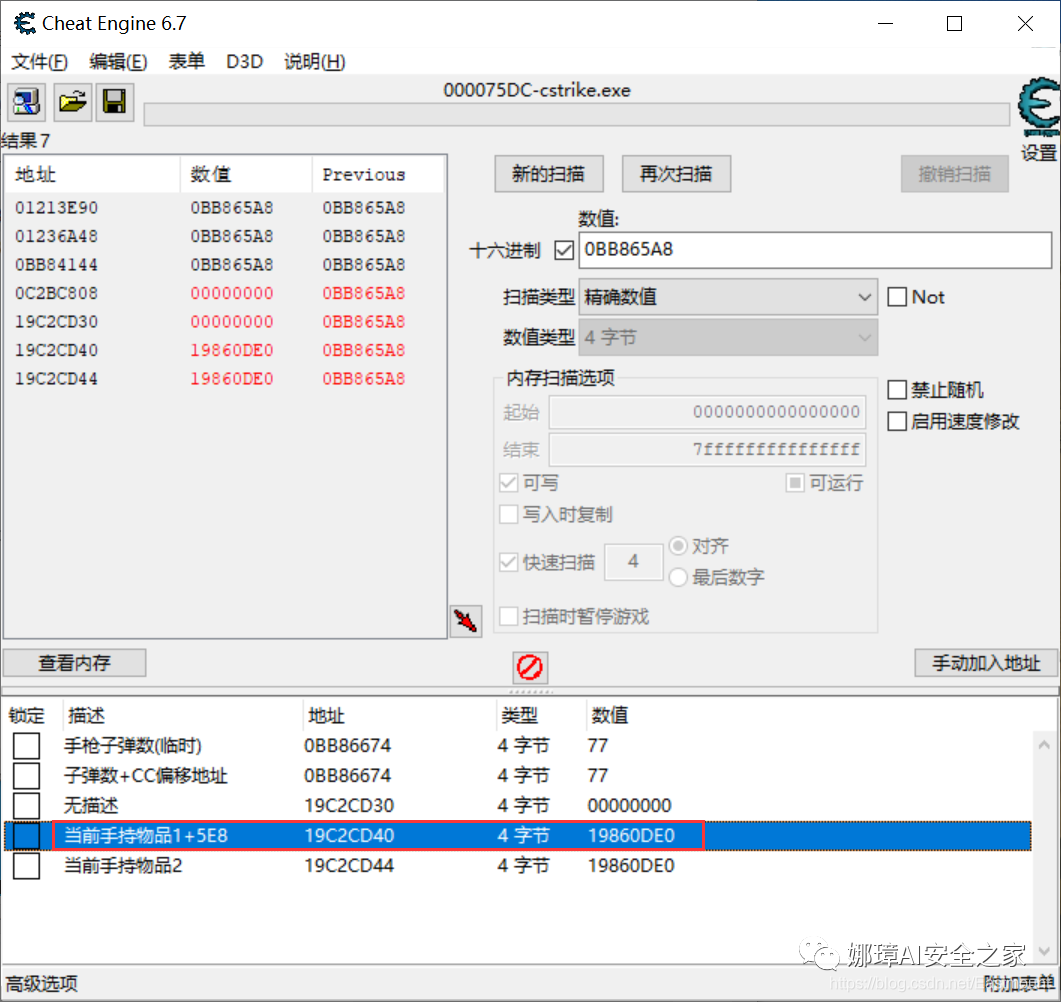Viewport: 1061px width, 1002px height.
Task: Select result address 01213E90
Action: click(x=56, y=208)
